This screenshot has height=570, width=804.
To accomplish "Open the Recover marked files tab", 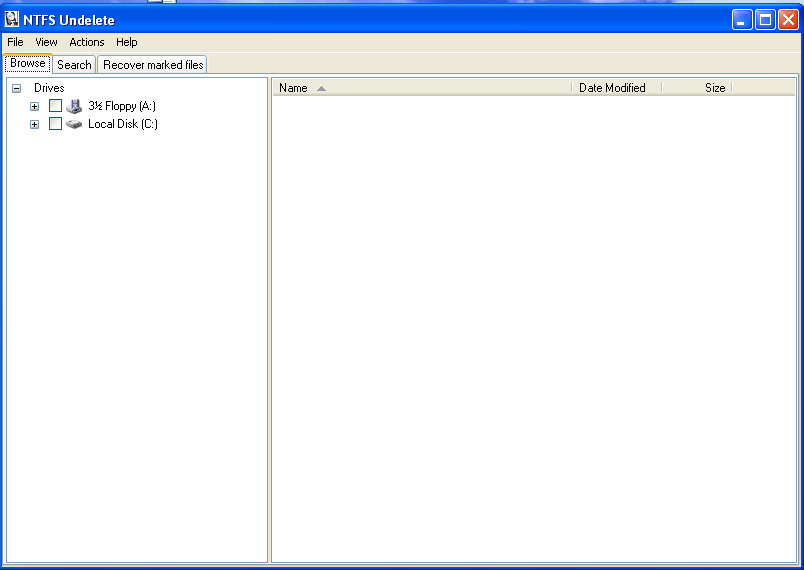I will [x=153, y=65].
